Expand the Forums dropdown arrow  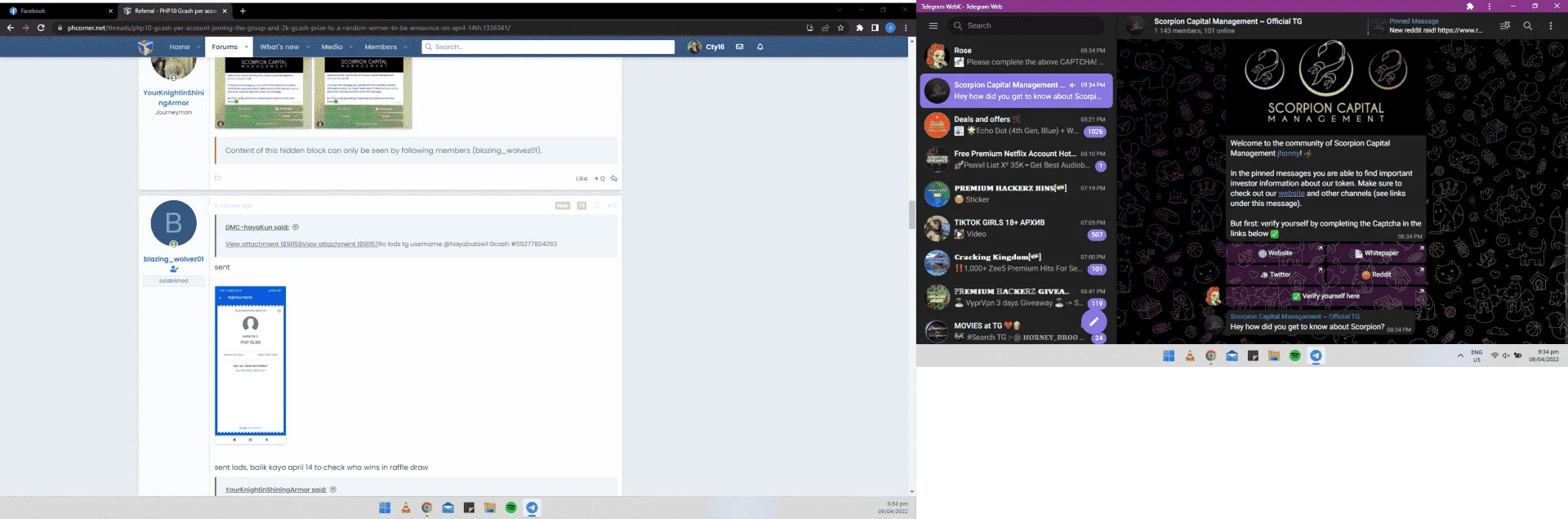pyautogui.click(x=247, y=47)
